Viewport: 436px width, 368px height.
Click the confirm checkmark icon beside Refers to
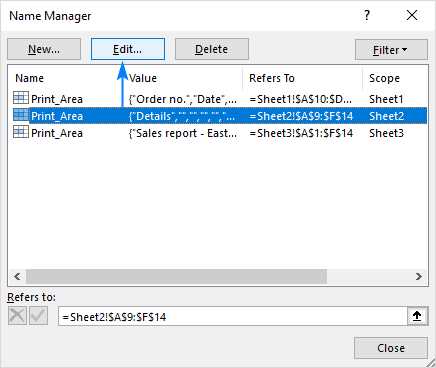[x=38, y=315]
